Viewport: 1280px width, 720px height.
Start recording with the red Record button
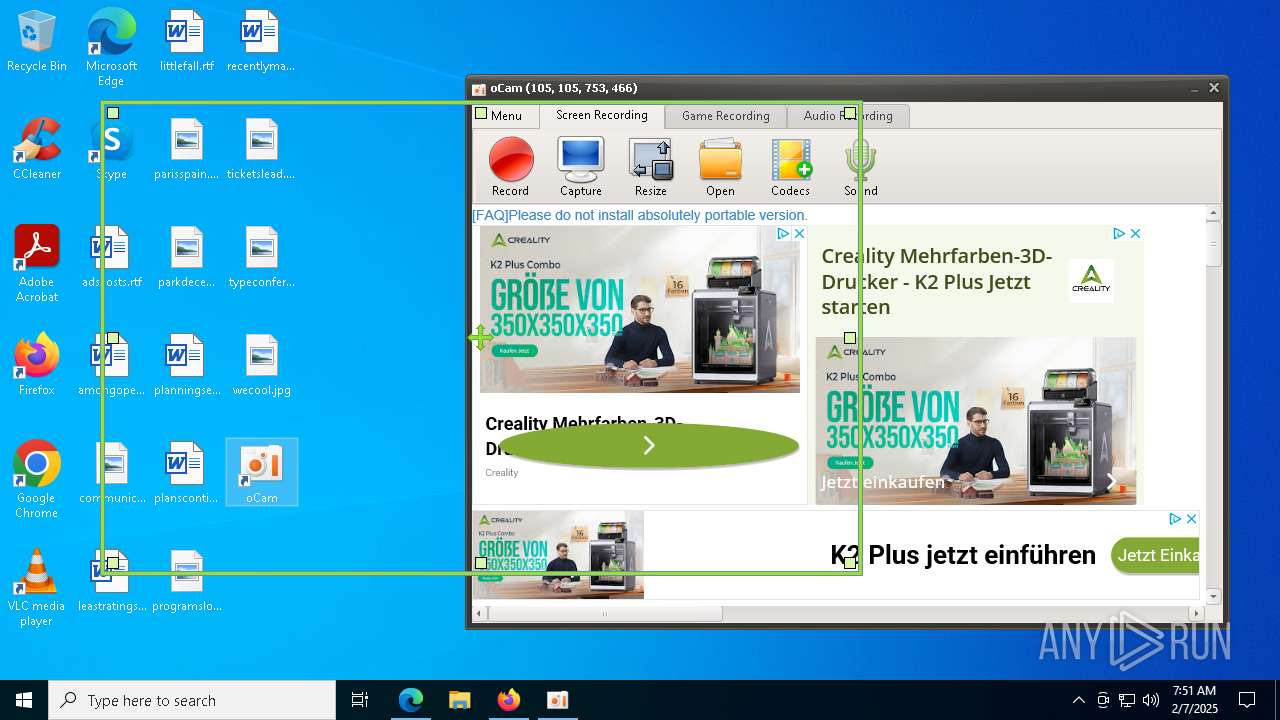pyautogui.click(x=511, y=167)
